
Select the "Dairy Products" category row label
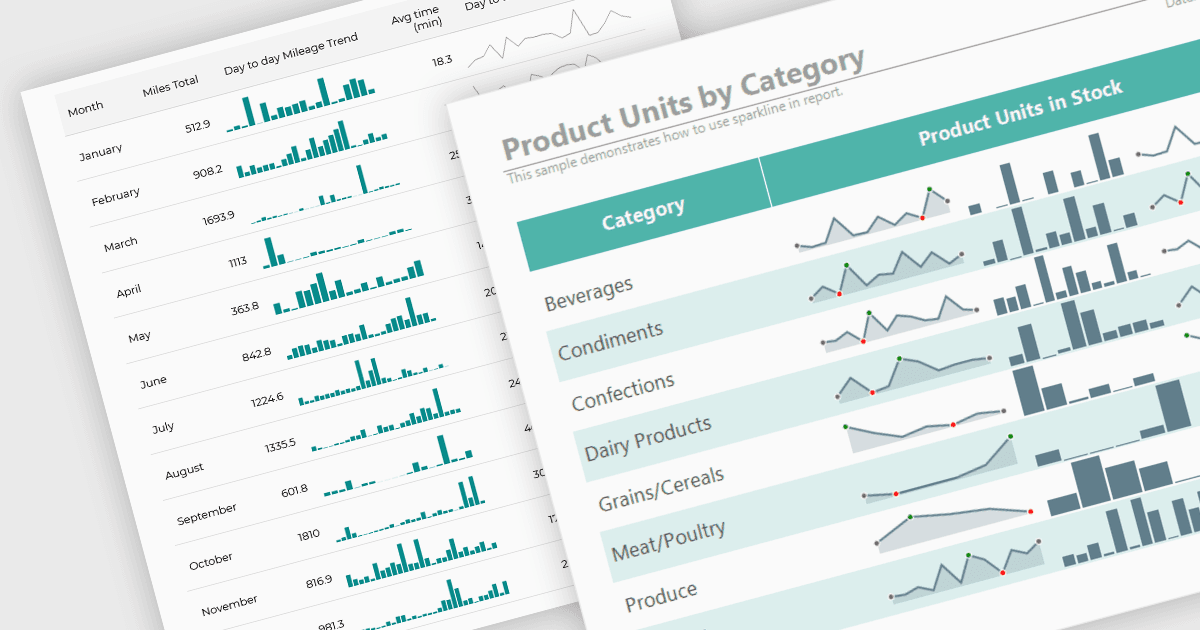tap(648, 437)
